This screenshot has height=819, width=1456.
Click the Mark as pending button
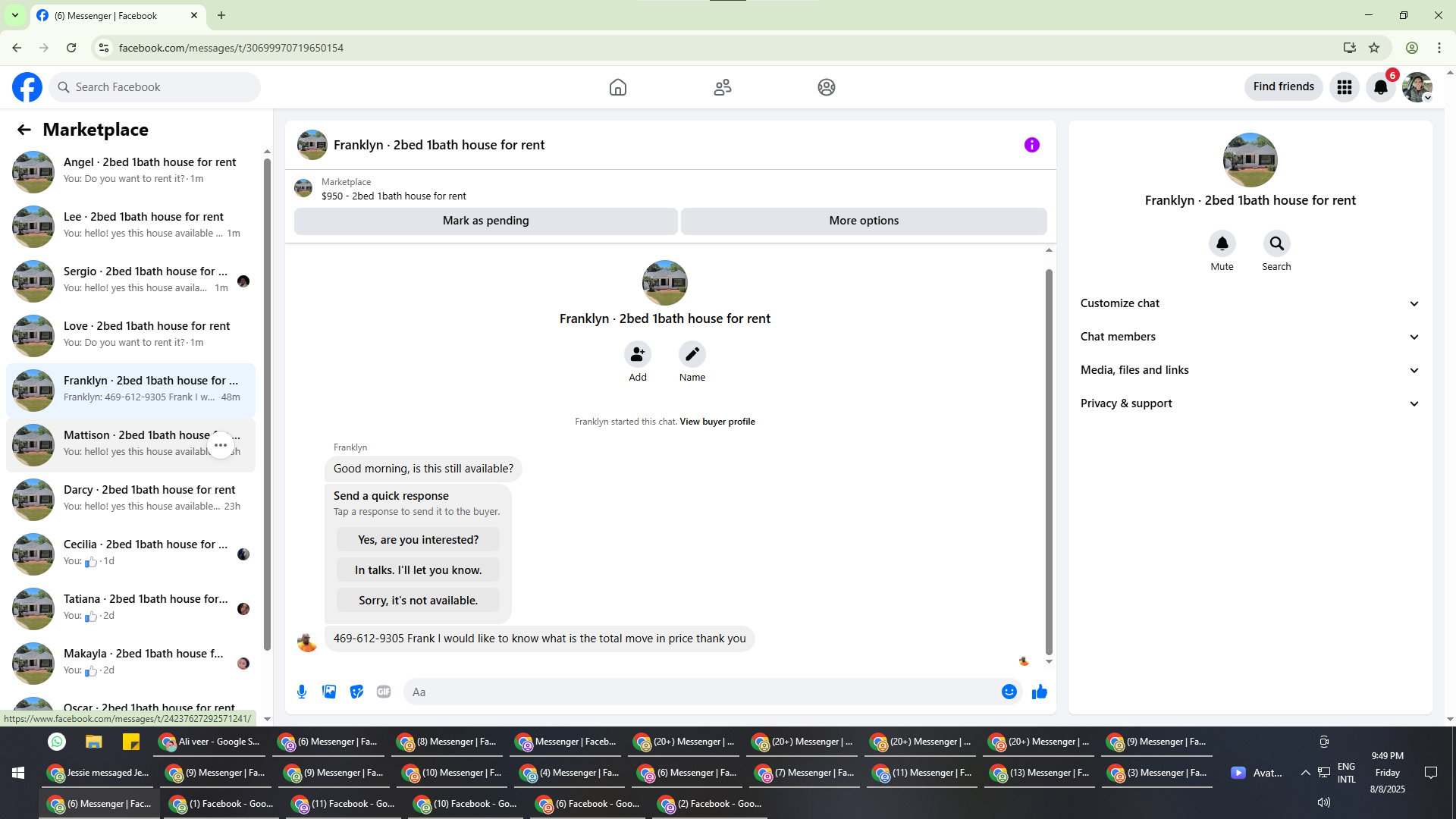(485, 221)
